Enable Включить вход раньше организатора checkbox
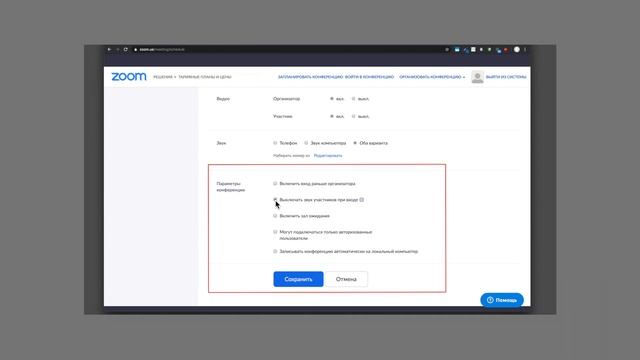The width and height of the screenshot is (640, 360). click(275, 184)
